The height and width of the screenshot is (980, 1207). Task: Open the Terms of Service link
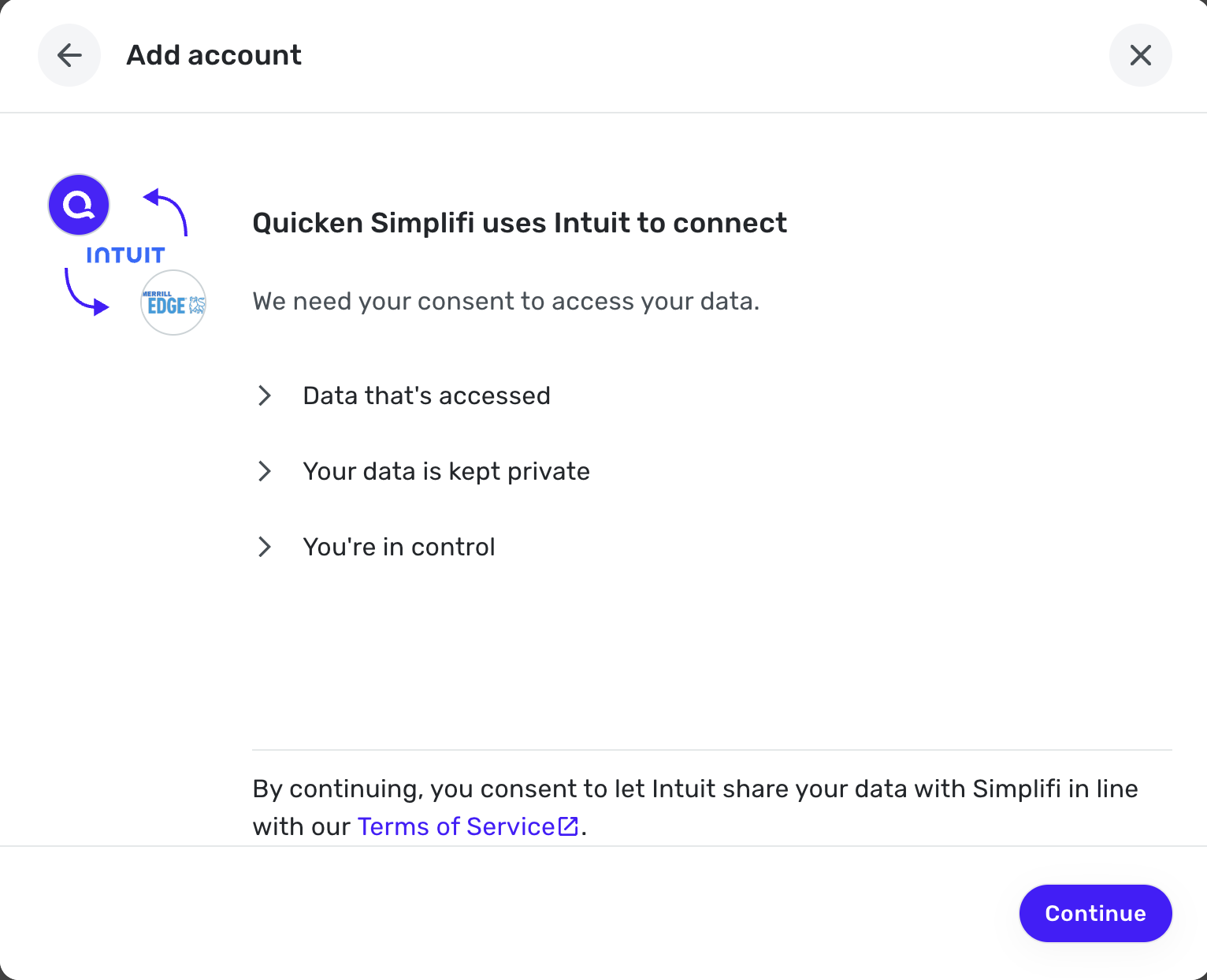[x=456, y=826]
